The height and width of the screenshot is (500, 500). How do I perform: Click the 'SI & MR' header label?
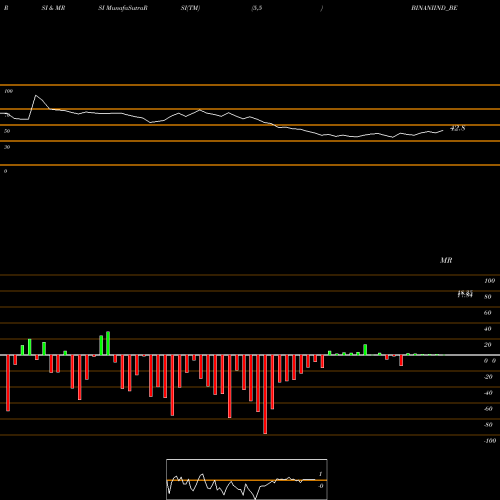pyautogui.click(x=53, y=8)
